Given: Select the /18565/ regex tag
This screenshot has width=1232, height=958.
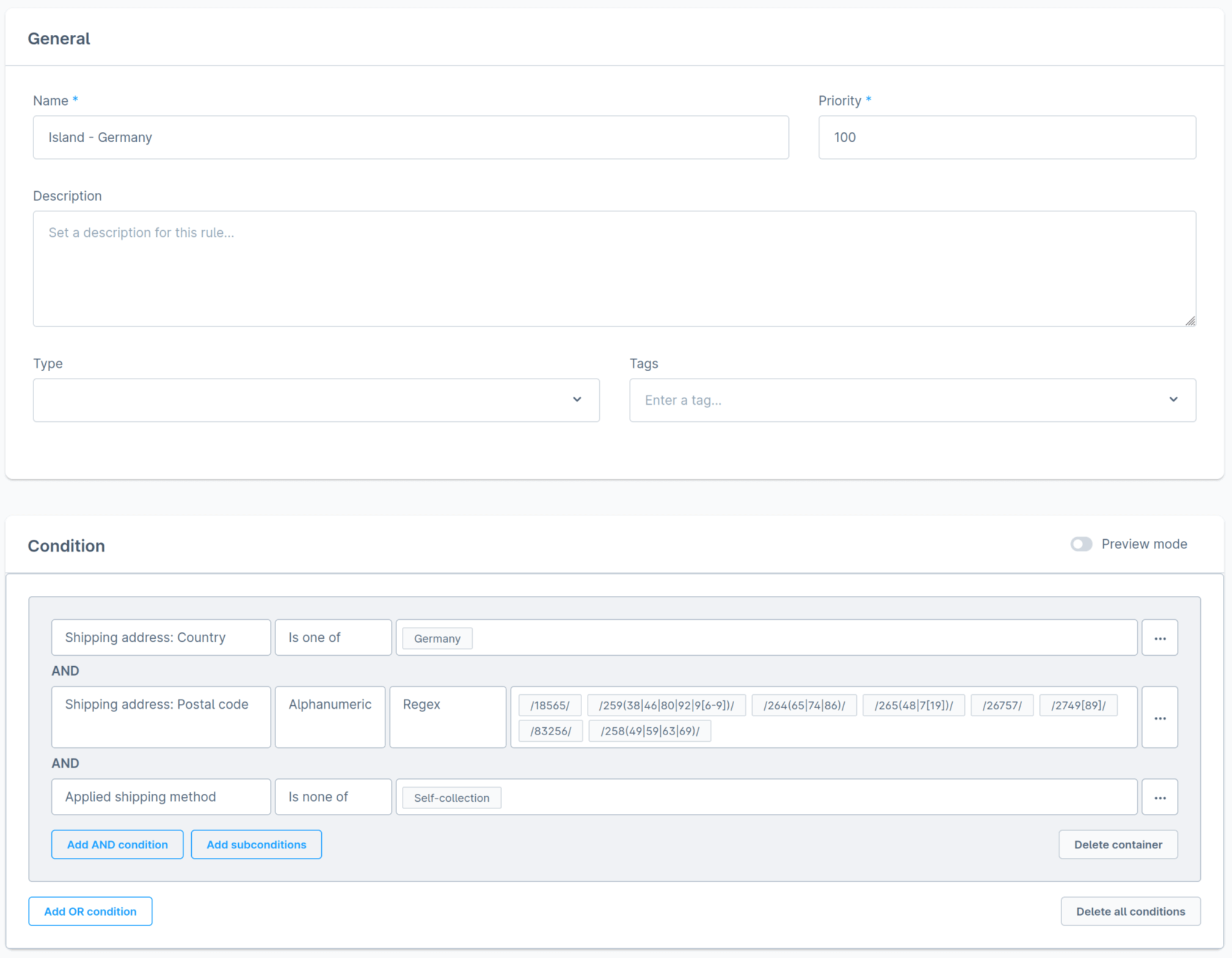Looking at the screenshot, I should (x=550, y=705).
